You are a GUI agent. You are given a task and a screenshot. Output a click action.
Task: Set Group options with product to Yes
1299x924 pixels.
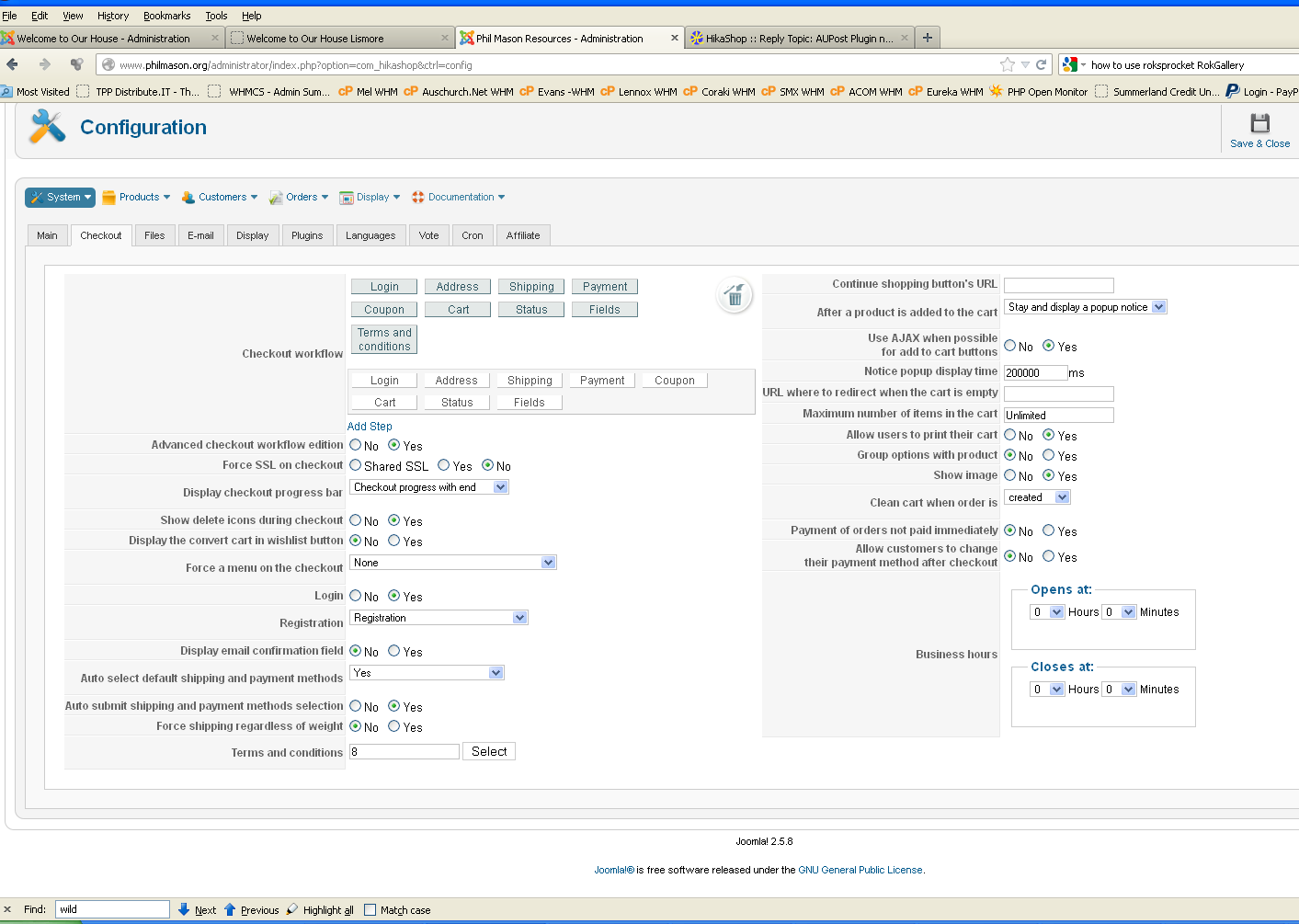[1049, 455]
